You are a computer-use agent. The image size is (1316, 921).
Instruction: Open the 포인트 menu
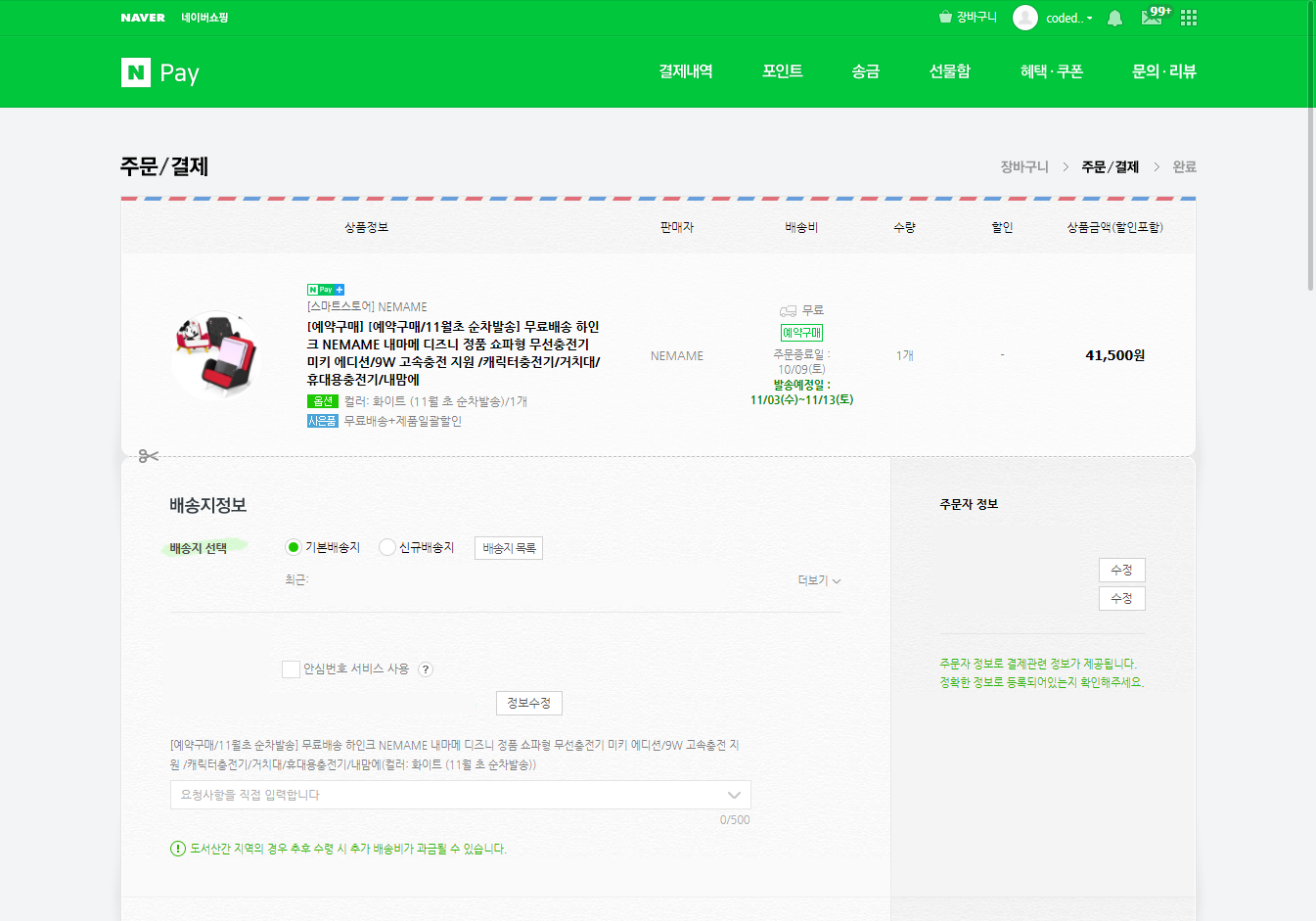tap(783, 71)
